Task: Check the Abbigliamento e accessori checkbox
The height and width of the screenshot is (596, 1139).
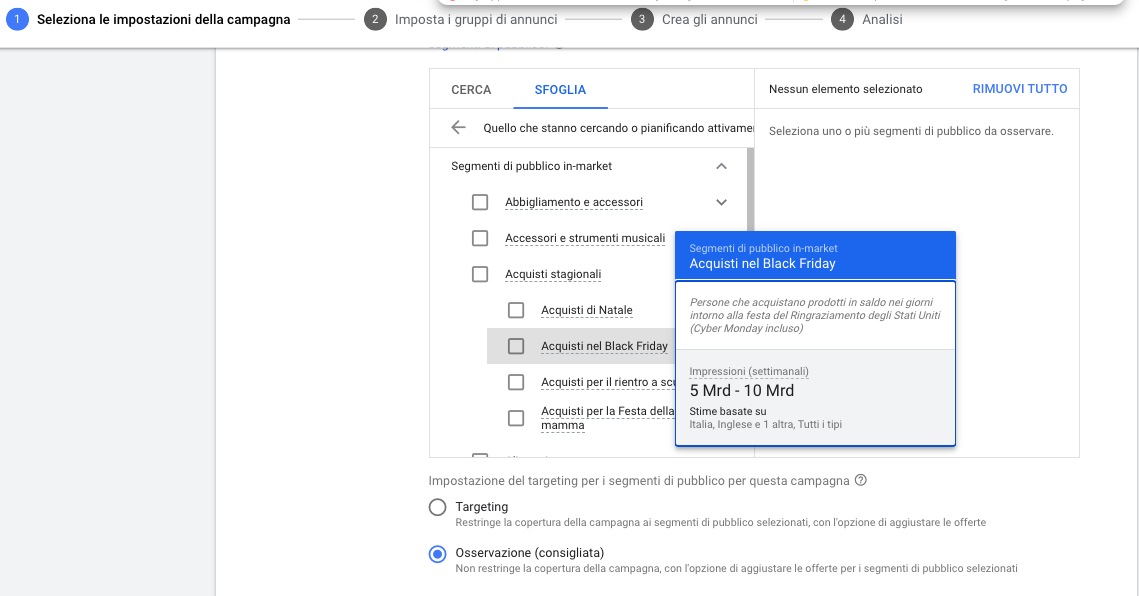Action: tap(480, 202)
